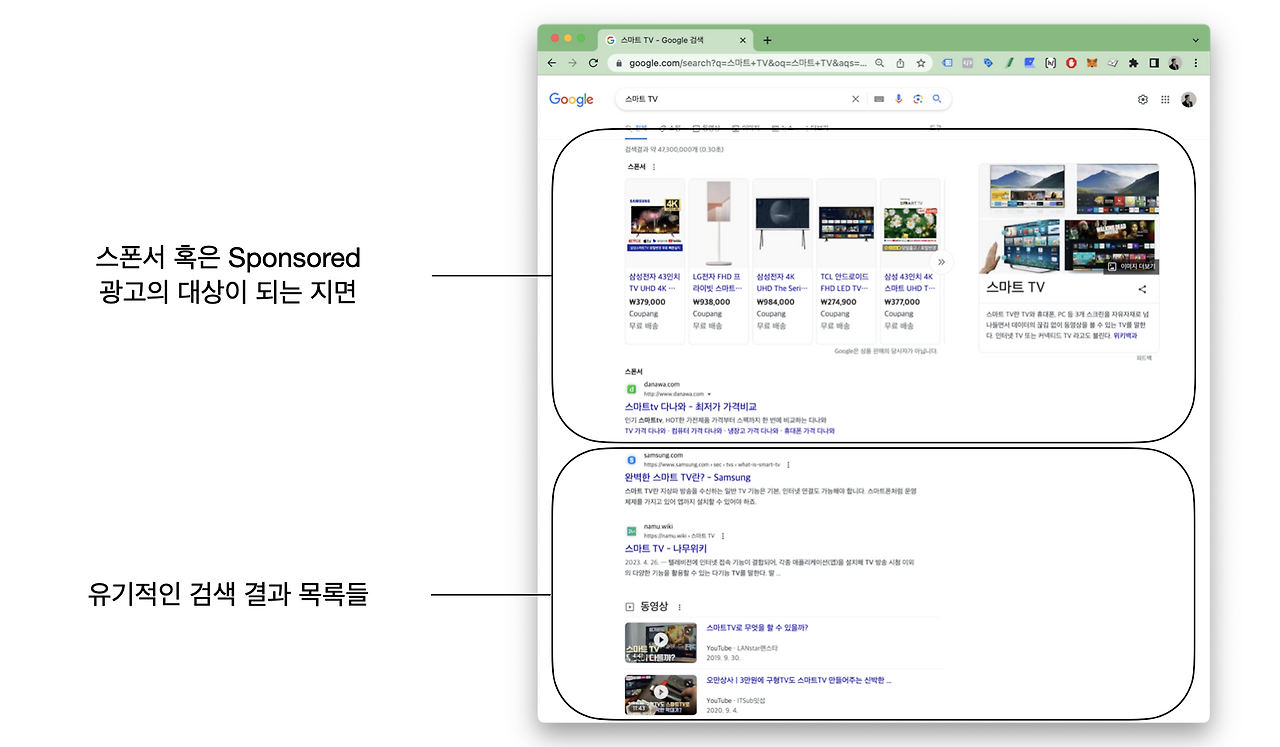The width and height of the screenshot is (1280, 747).
Task: Clear the search query with the X icon
Action: tap(856, 99)
